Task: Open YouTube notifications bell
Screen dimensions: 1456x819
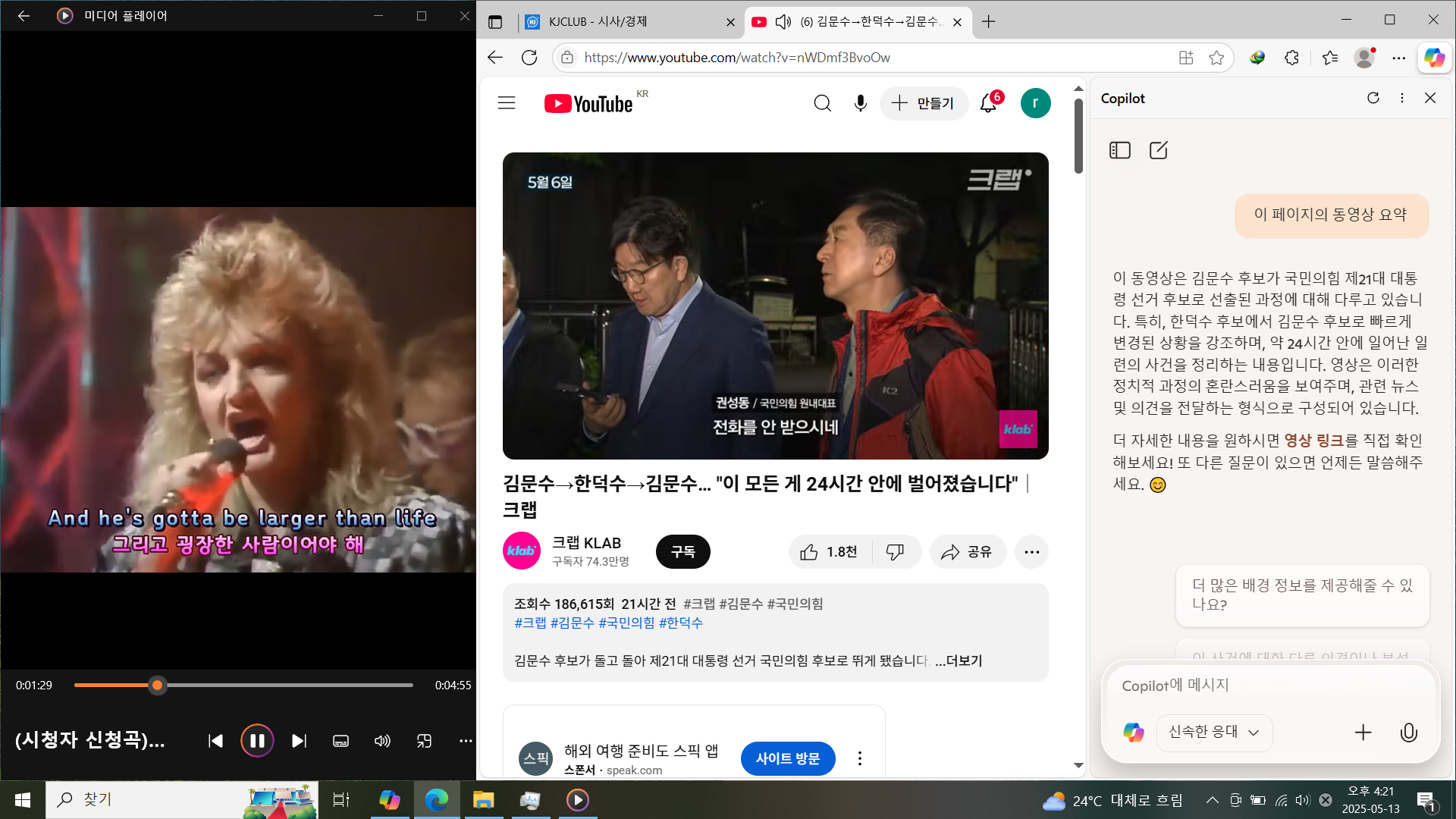Action: 988,103
